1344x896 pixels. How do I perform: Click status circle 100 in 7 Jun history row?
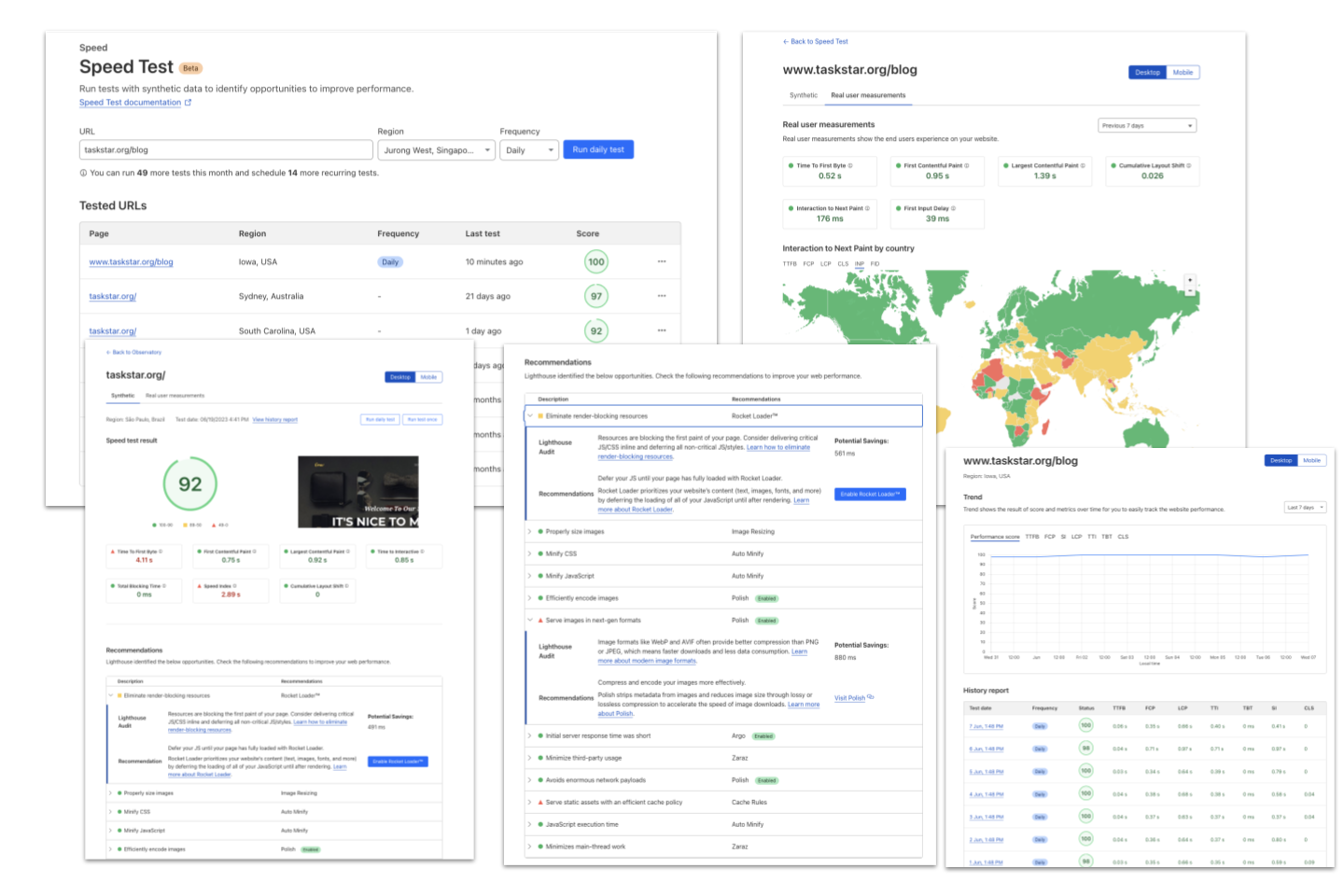tap(1086, 725)
